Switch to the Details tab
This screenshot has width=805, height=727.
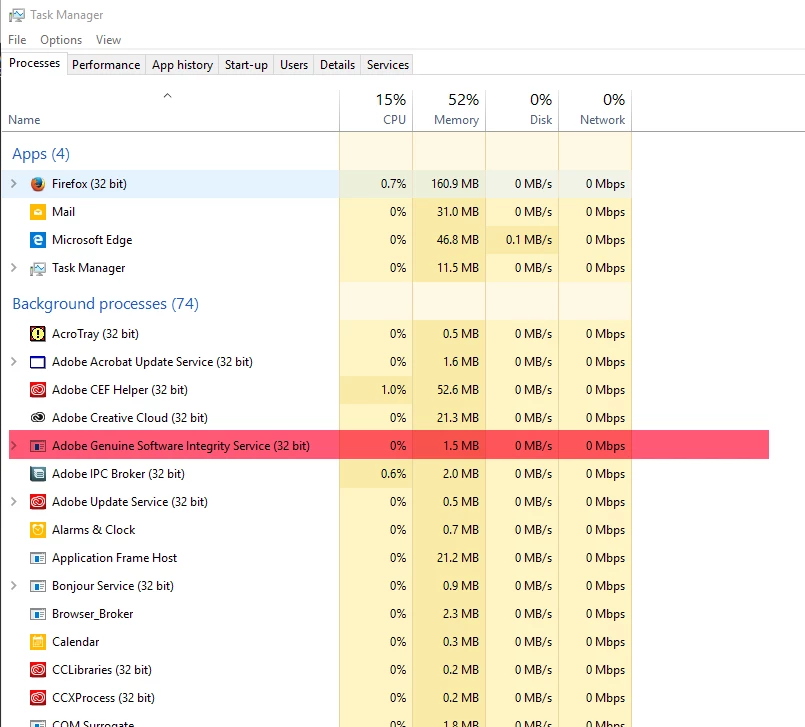point(337,65)
